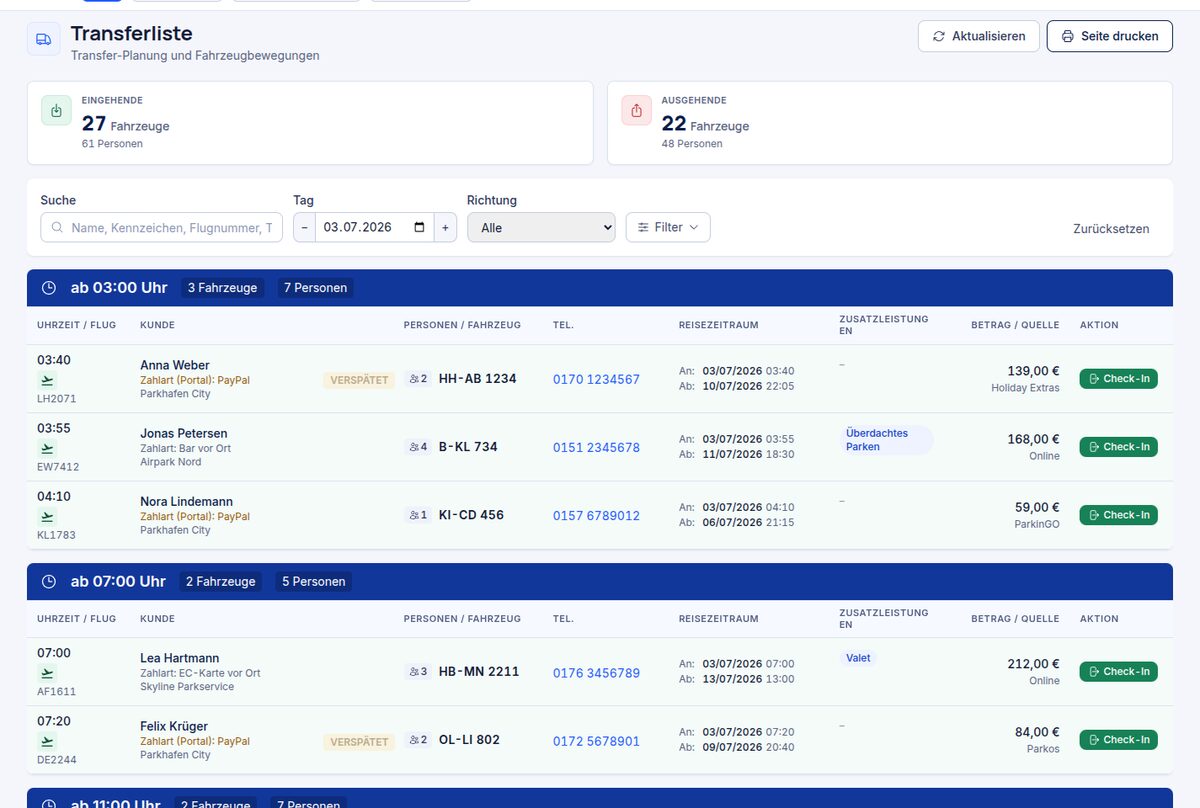
Task: Check in Jonas Petersen
Action: coord(1118,447)
